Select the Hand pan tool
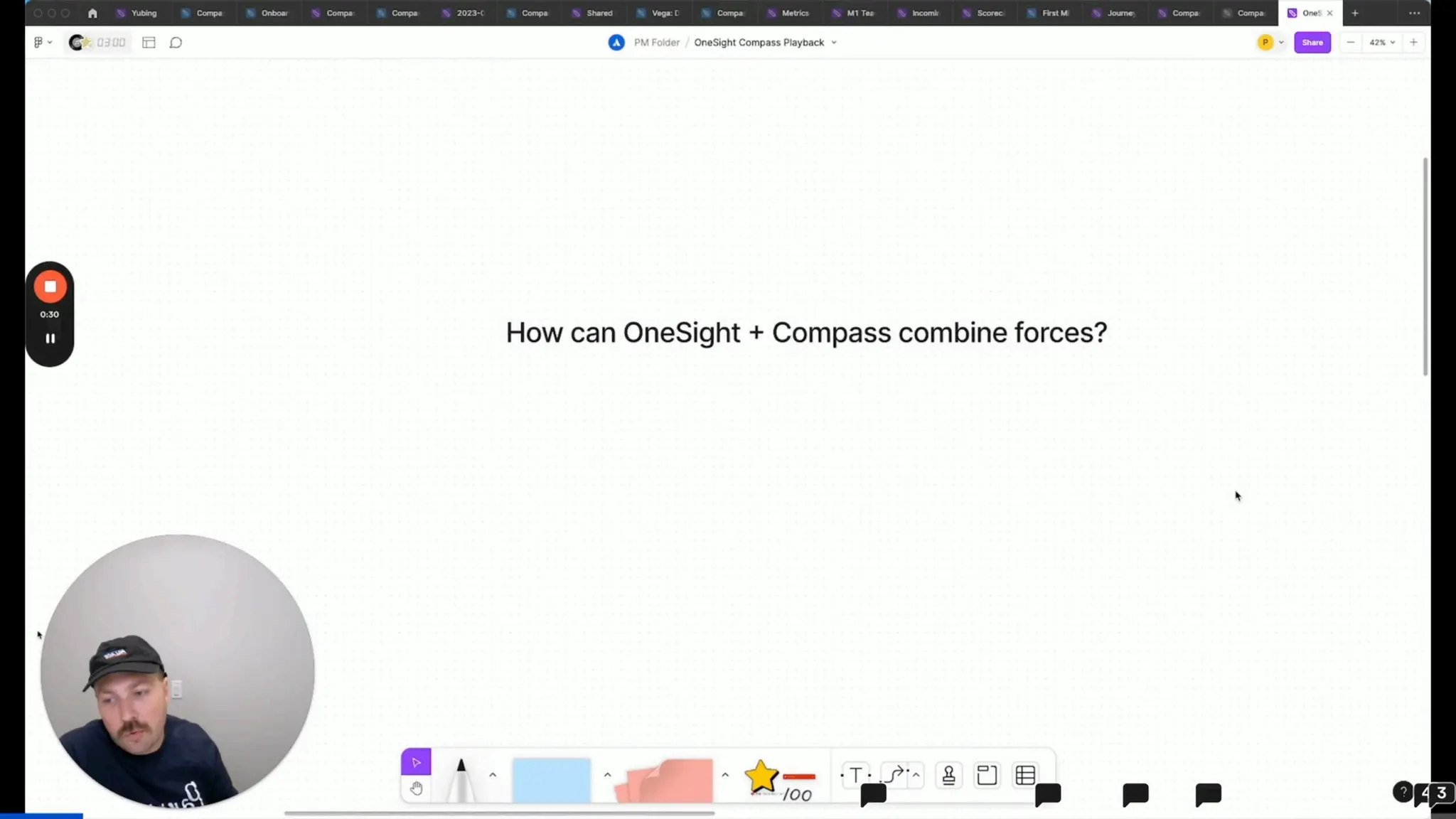The width and height of the screenshot is (1456, 819). click(x=416, y=788)
